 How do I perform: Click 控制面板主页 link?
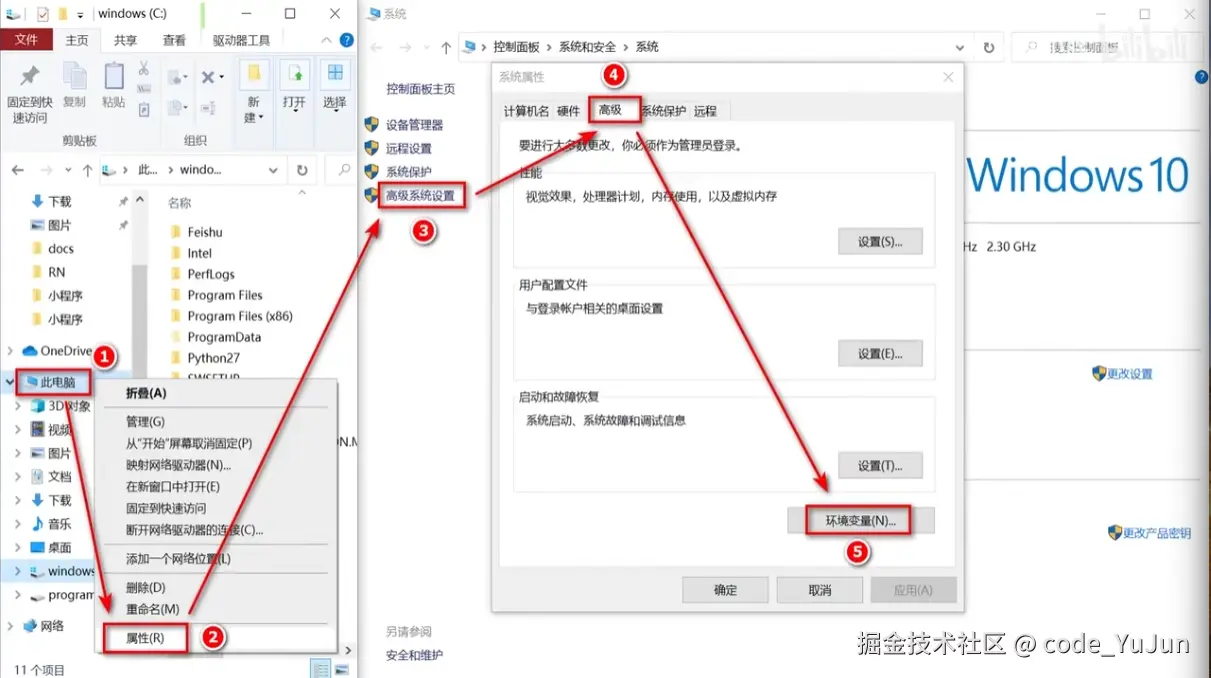coord(420,89)
